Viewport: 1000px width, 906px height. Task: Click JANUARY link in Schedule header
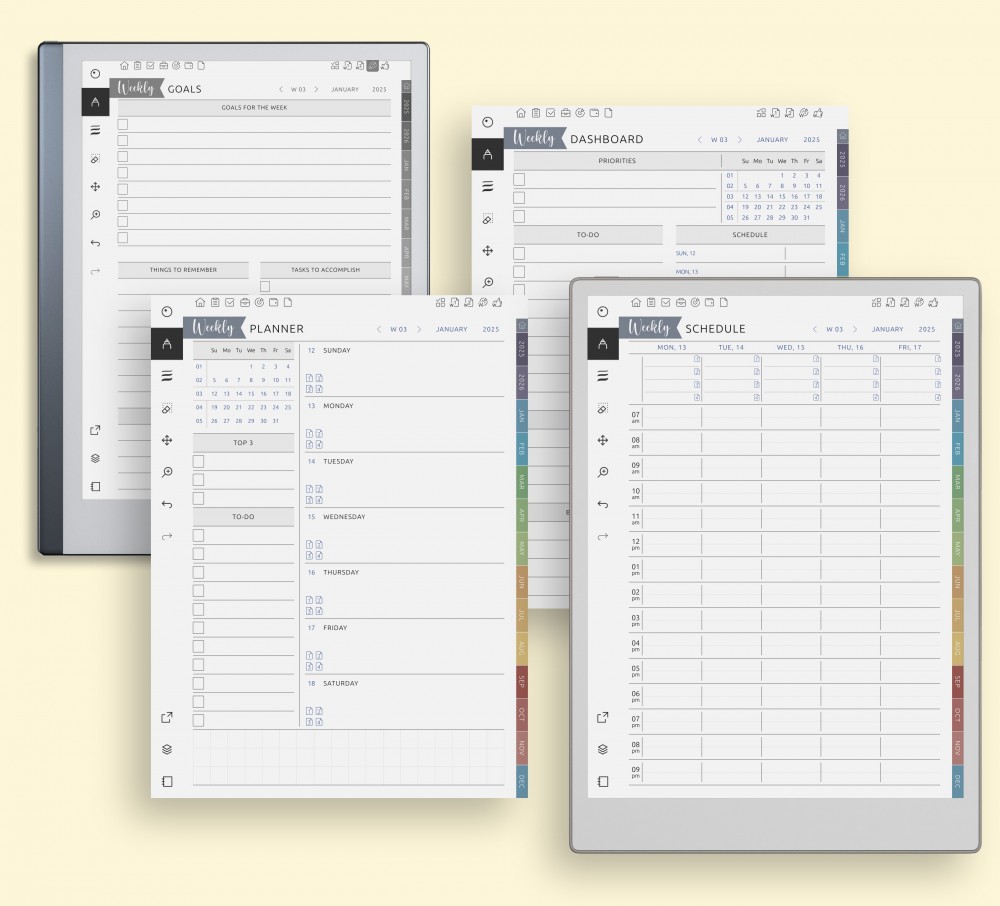[887, 329]
